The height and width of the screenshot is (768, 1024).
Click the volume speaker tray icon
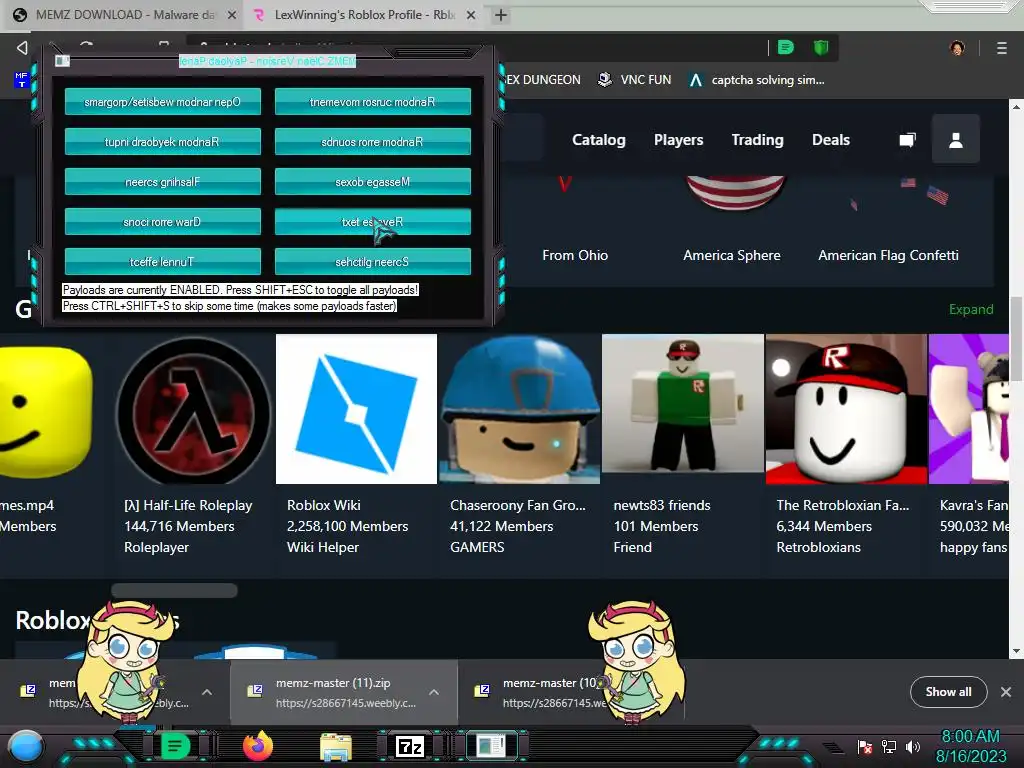point(912,746)
